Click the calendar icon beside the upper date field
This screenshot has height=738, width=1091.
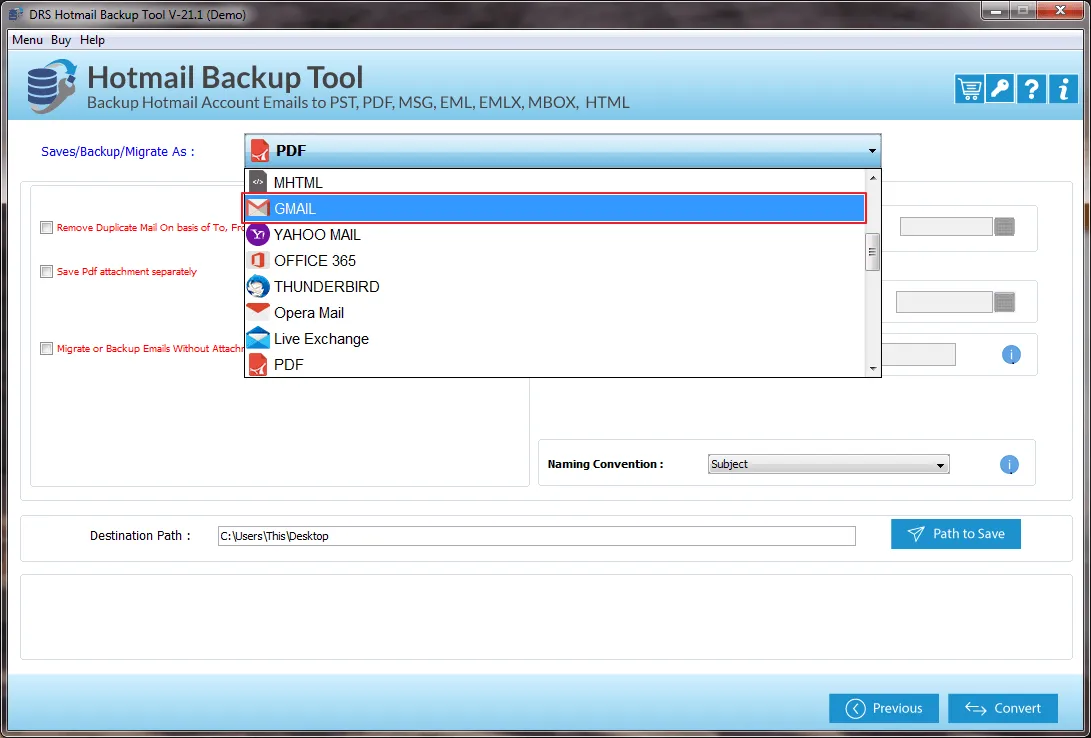[1004, 227]
